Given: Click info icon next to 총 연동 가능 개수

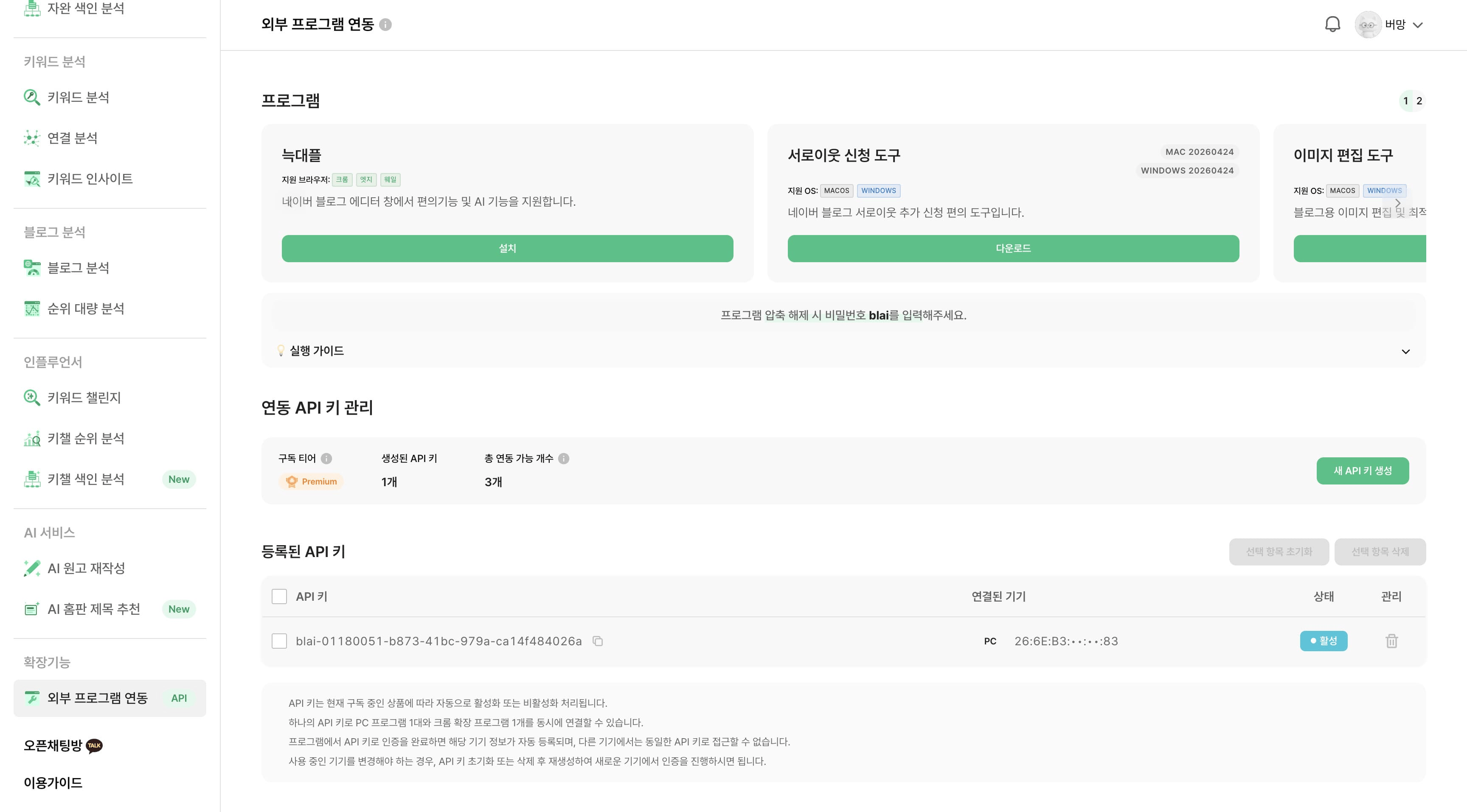Looking at the screenshot, I should click(x=564, y=459).
